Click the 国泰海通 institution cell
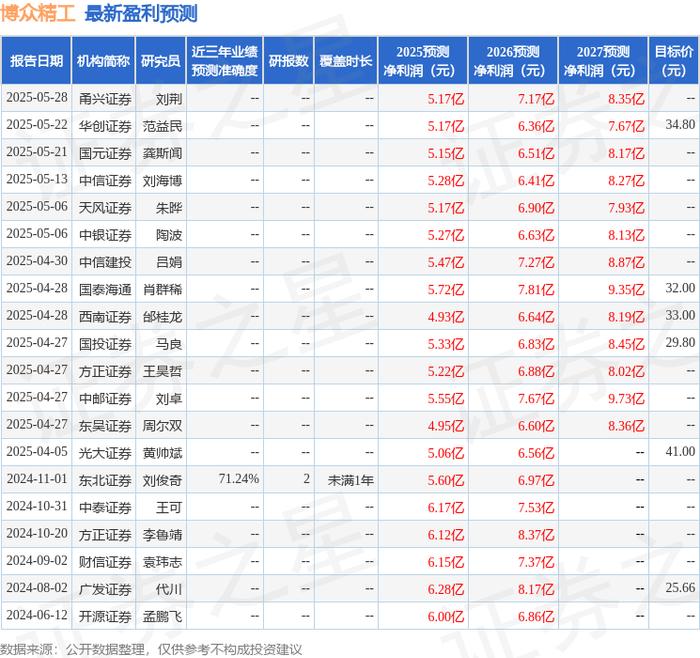Screen dimensions: 700x658 [105, 289]
